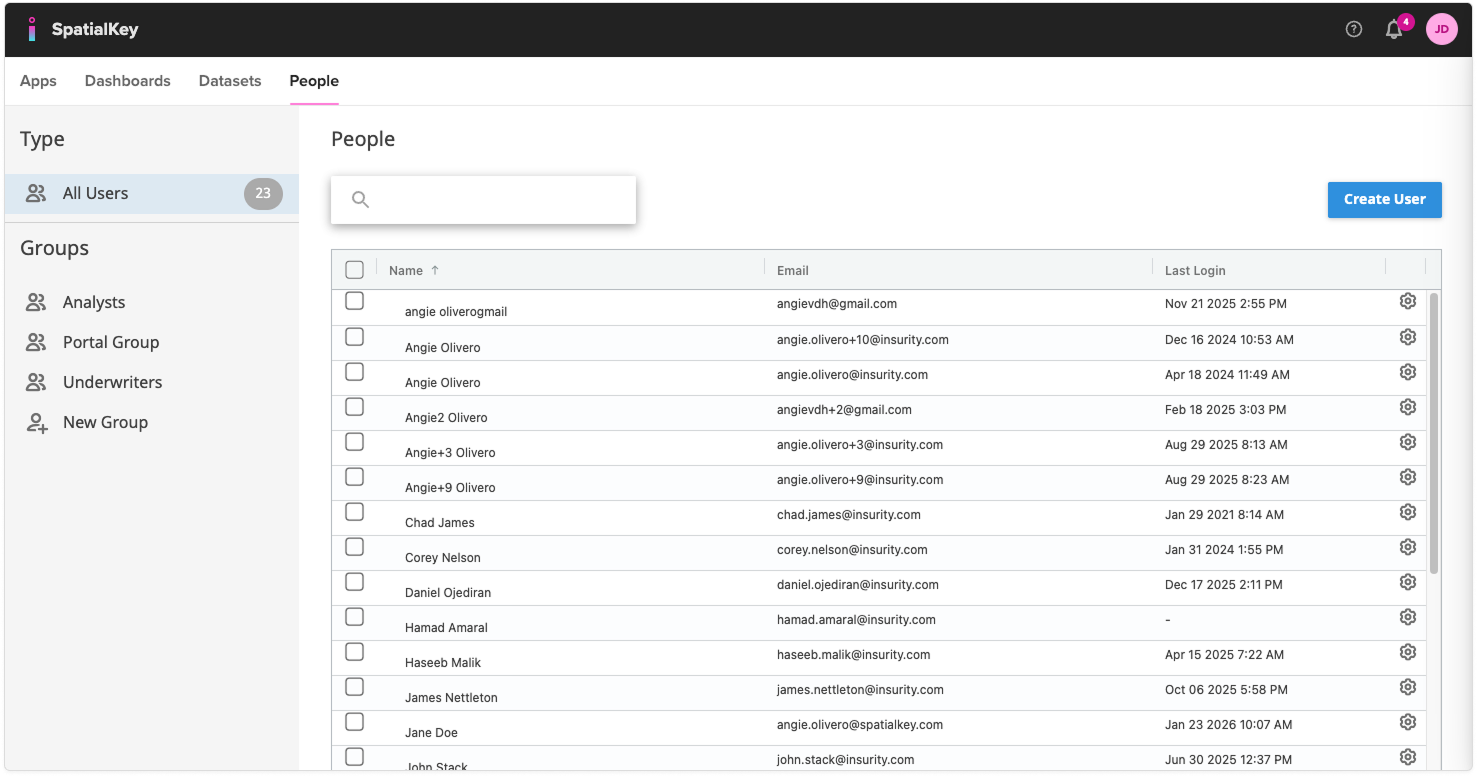The height and width of the screenshot is (777, 1477).
Task: Tick the select-all checkbox in table header
Action: (x=354, y=270)
